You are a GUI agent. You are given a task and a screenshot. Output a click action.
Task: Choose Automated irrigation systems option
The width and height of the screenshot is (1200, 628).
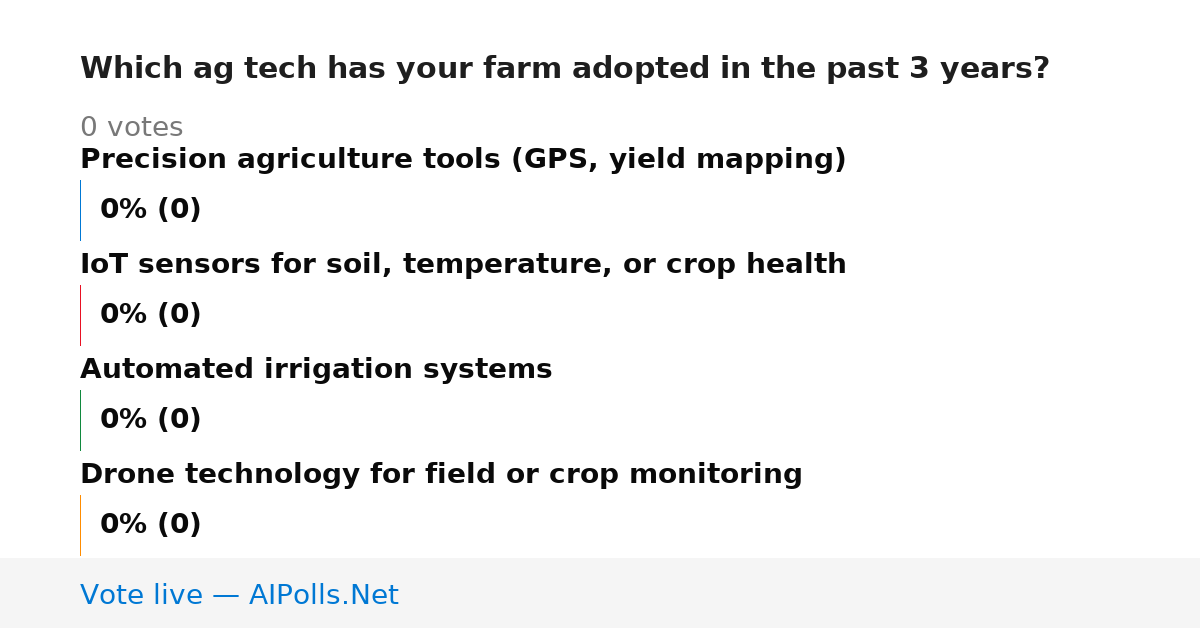(x=316, y=370)
